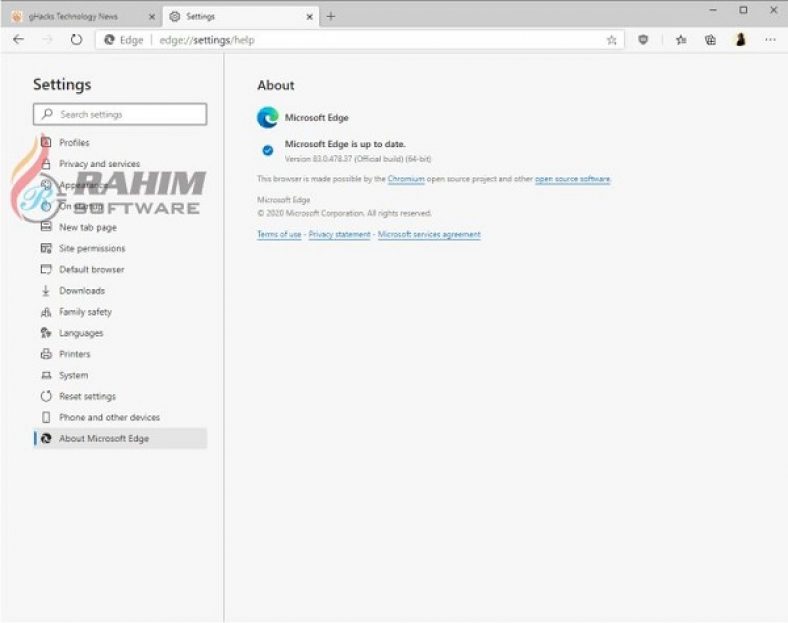This screenshot has width=788, height=623.
Task: Open a new tab with plus button
Action: coord(331,17)
